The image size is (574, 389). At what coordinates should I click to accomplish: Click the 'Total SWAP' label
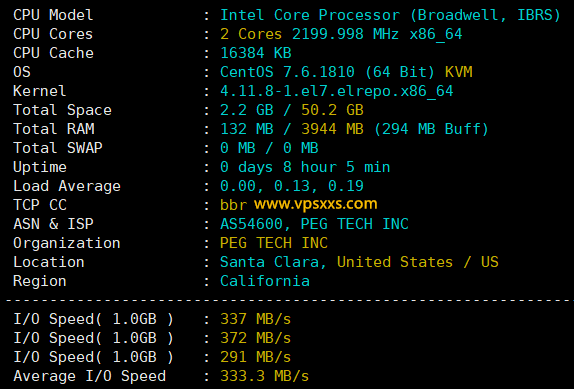[x=58, y=148]
